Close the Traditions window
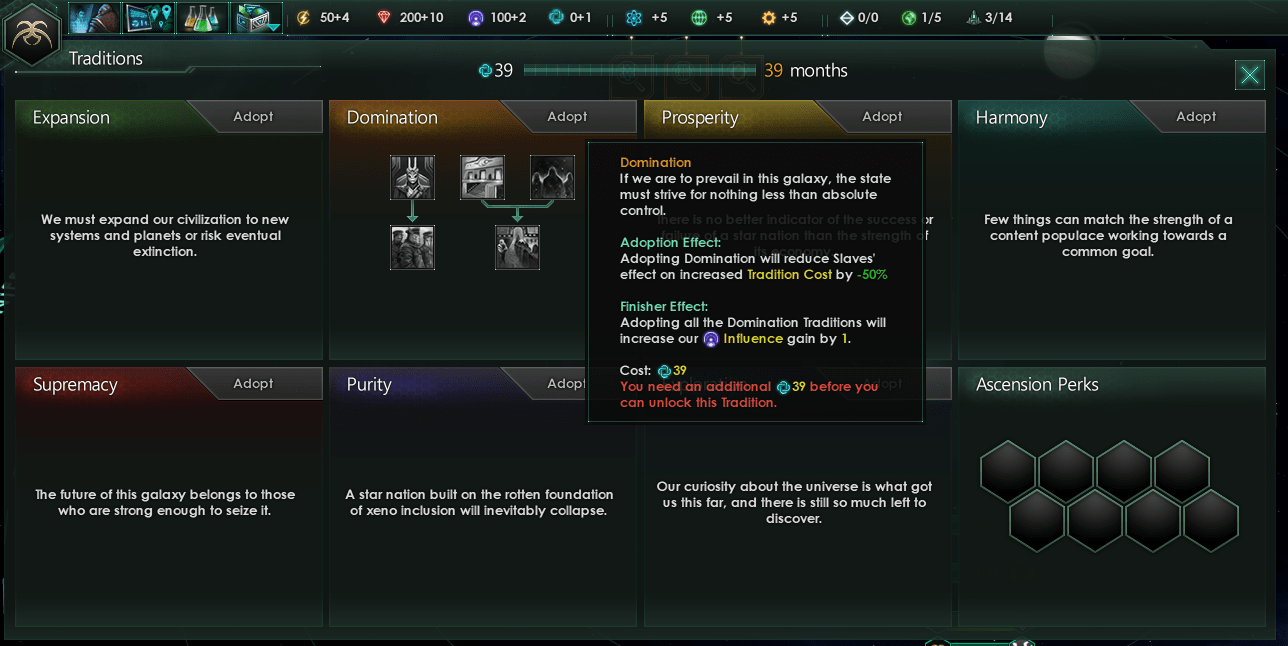This screenshot has height=646, width=1288. pos(1249,75)
